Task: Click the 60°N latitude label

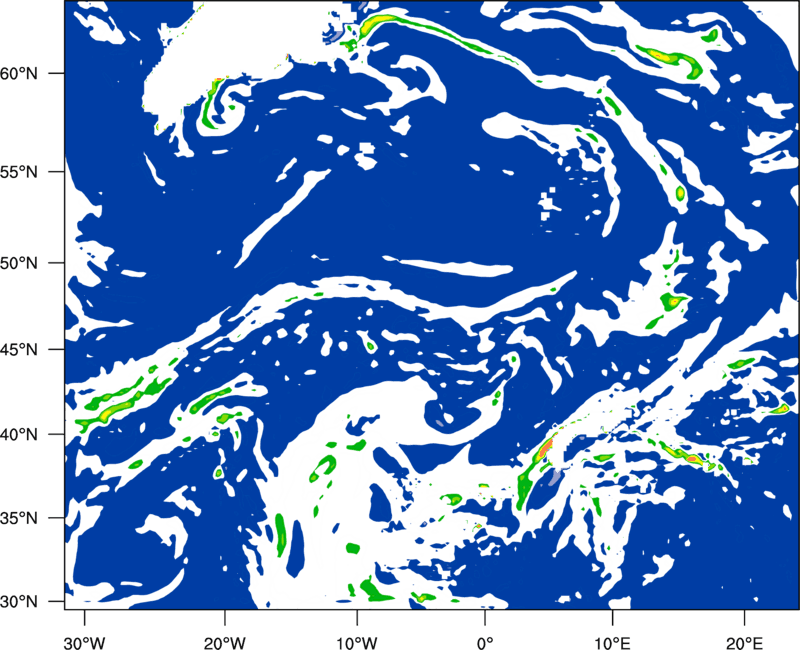Action: pyautogui.click(x=19, y=73)
